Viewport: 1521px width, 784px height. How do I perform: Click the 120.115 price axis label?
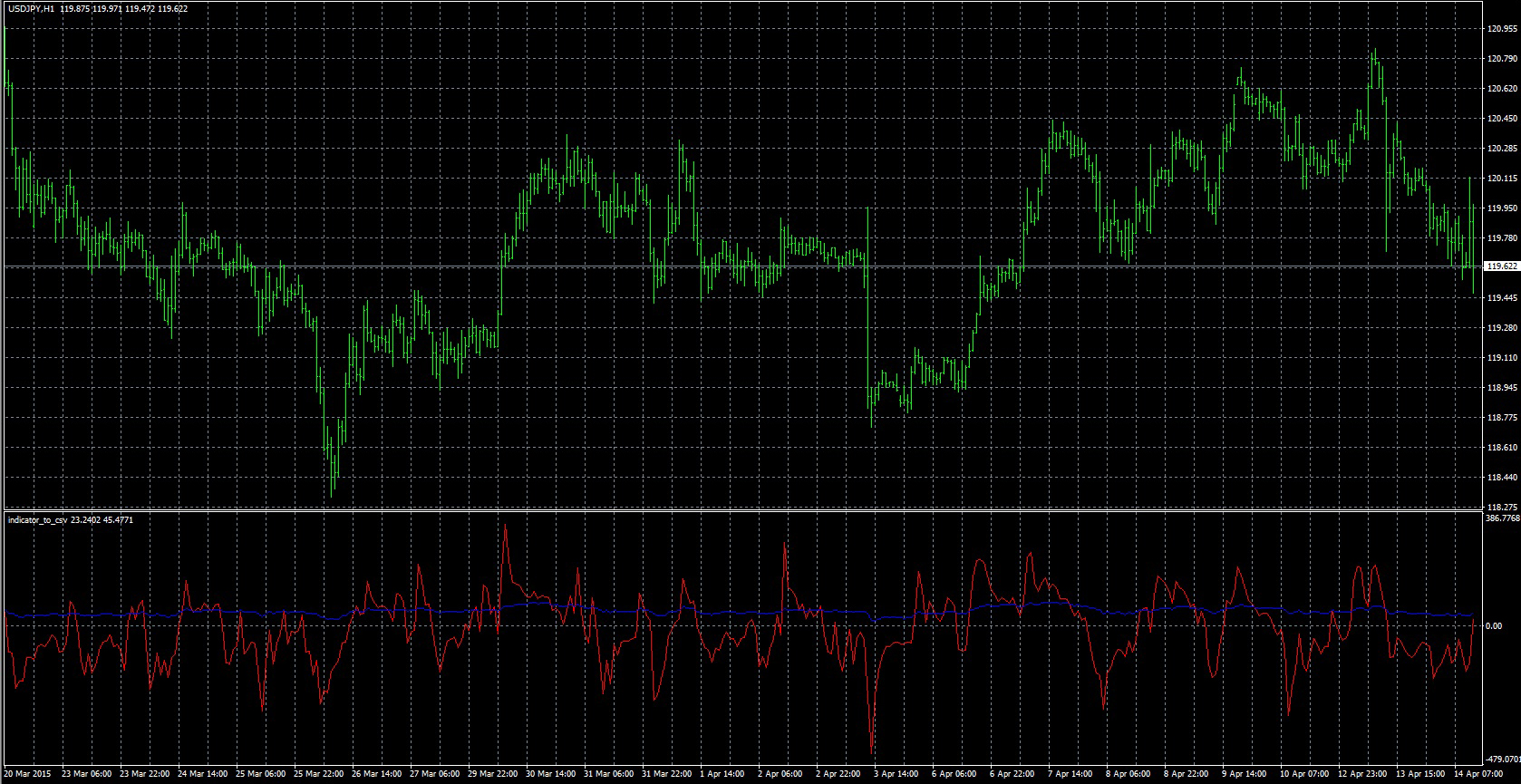pyautogui.click(x=1501, y=179)
